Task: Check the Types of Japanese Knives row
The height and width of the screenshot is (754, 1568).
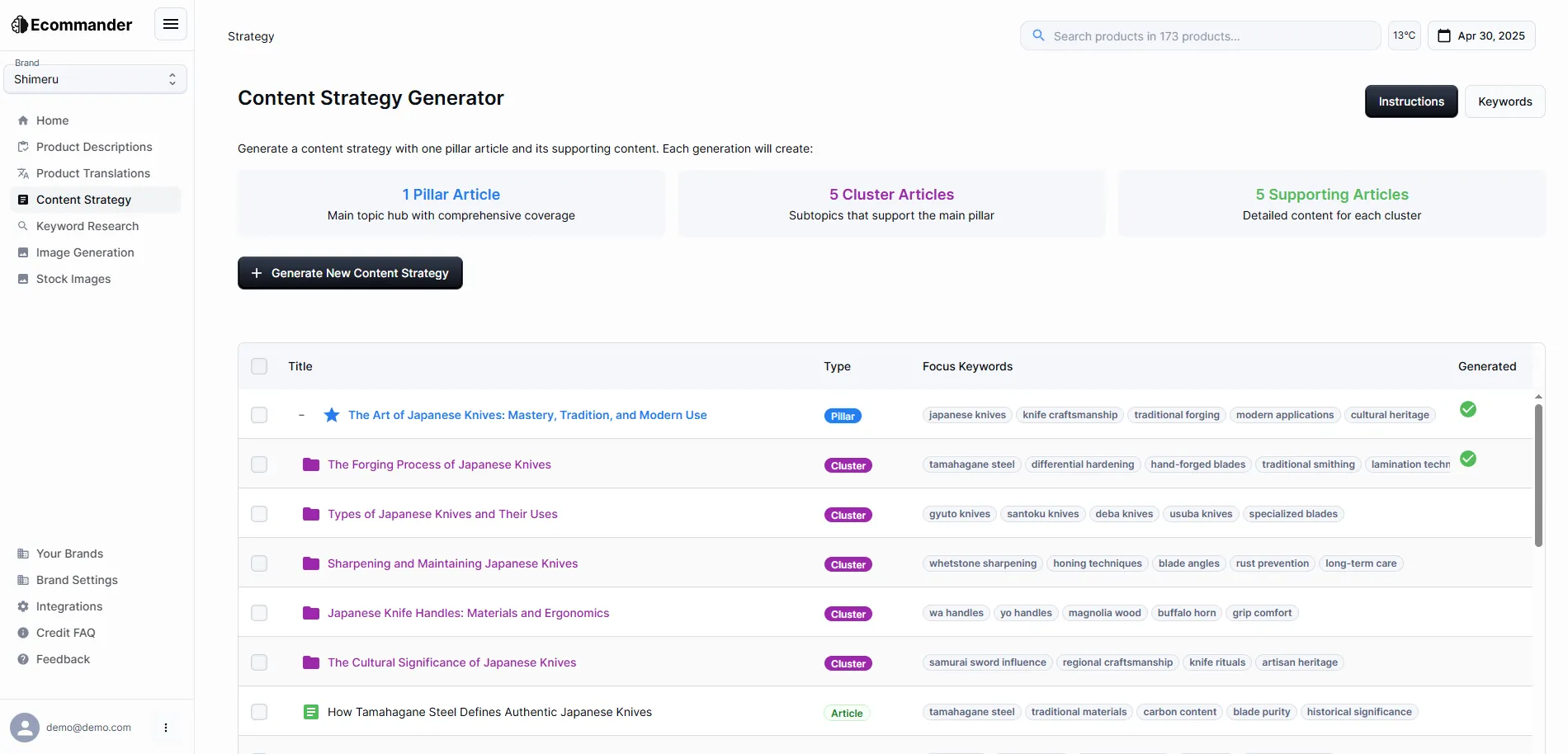Action: pyautogui.click(x=259, y=514)
